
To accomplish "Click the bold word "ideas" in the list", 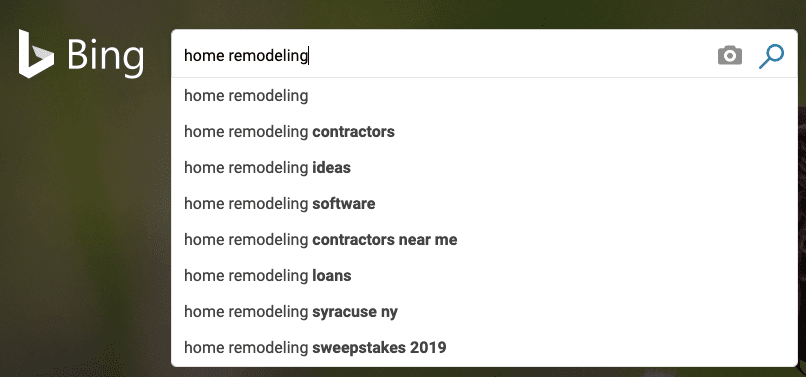I will 332,168.
